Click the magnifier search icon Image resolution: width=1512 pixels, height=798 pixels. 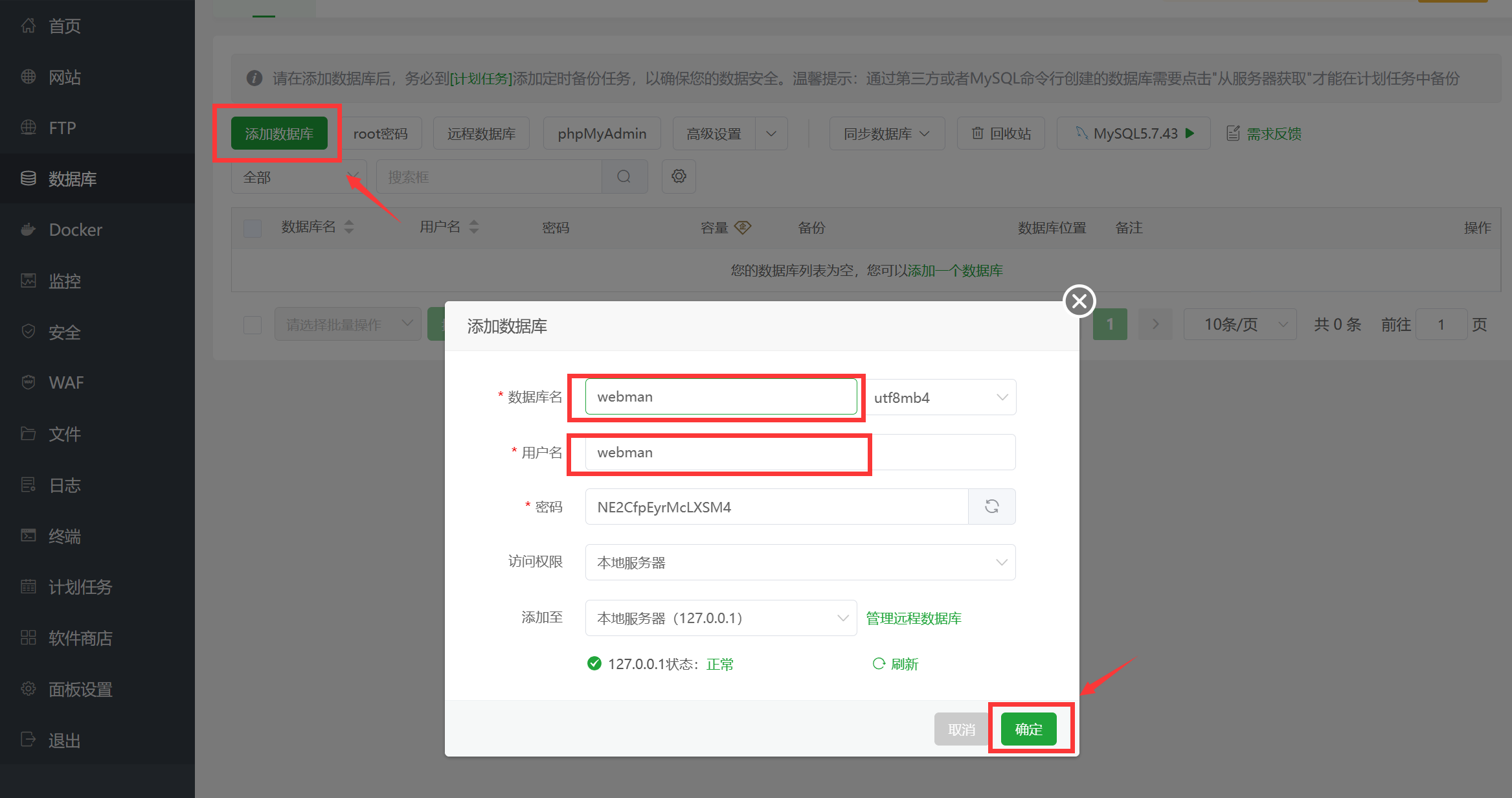click(x=624, y=177)
